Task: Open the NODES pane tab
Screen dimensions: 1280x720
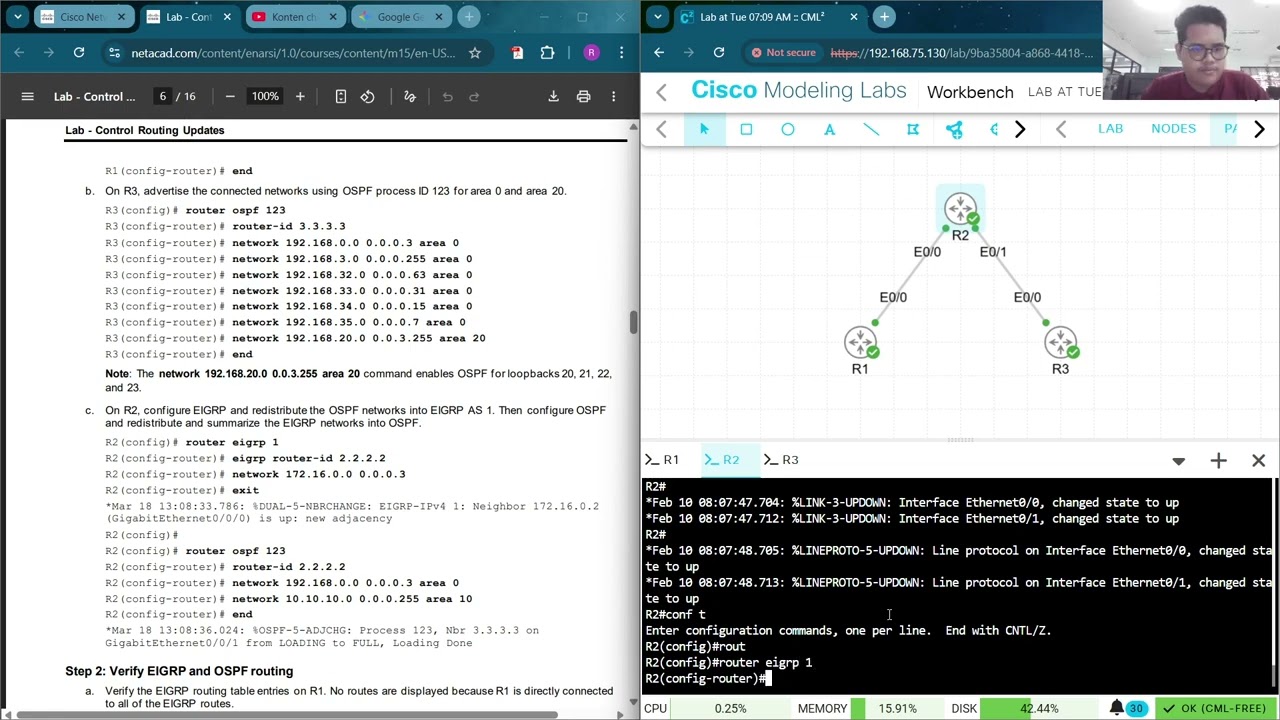Action: click(x=1173, y=129)
